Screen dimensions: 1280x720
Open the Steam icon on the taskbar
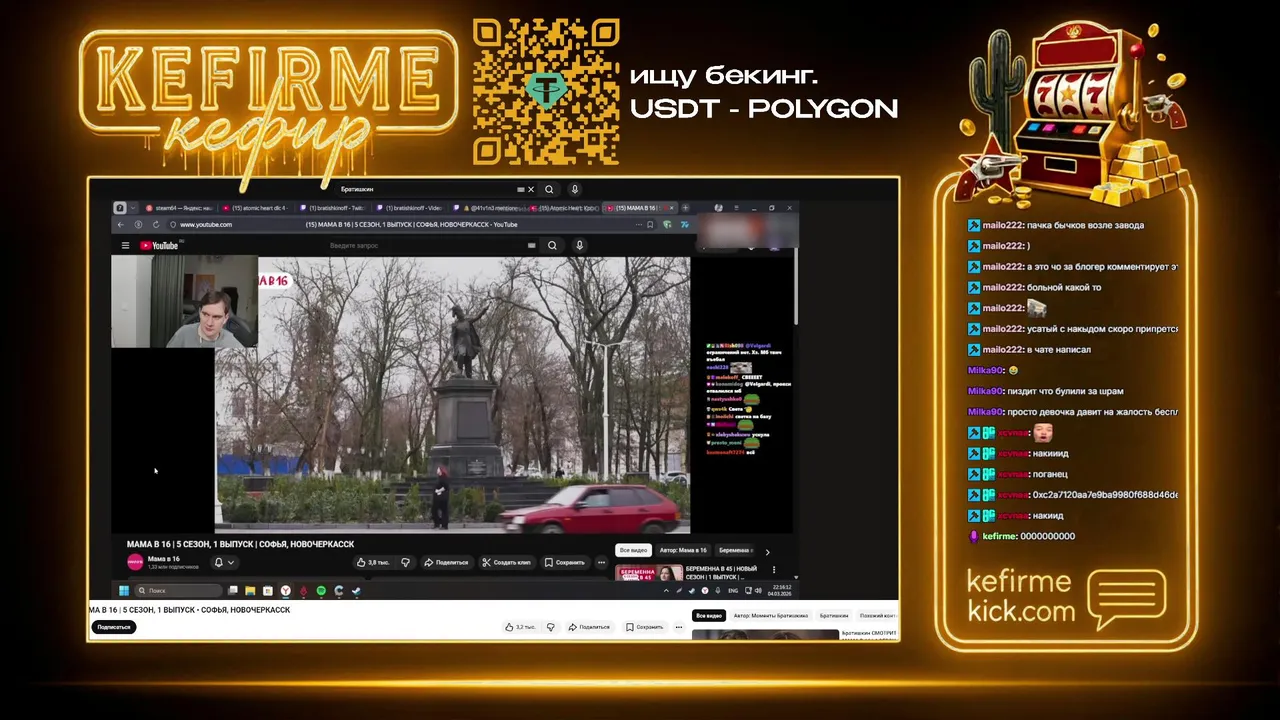356,590
